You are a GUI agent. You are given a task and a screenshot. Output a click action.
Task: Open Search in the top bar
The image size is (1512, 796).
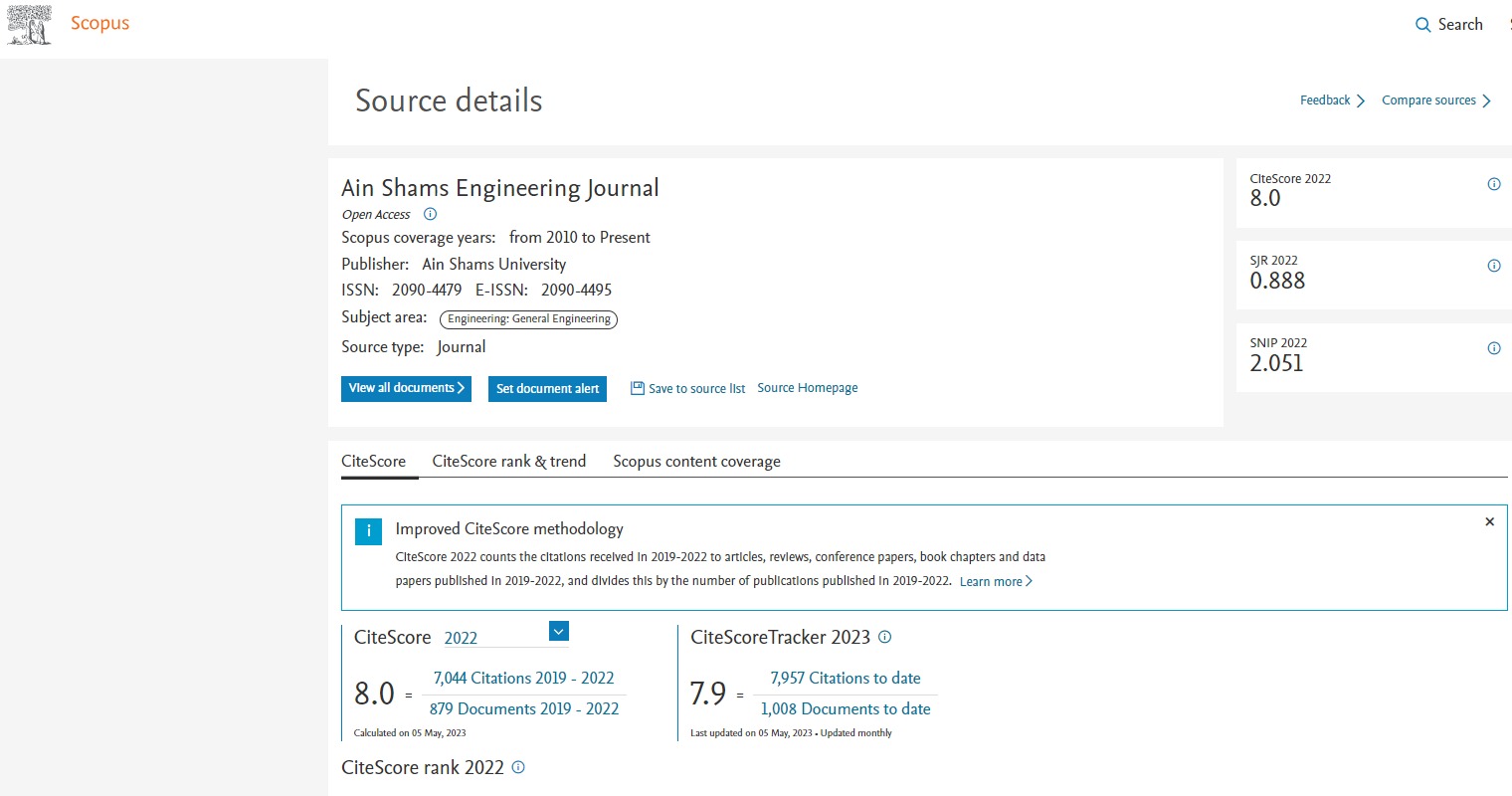(x=1460, y=25)
